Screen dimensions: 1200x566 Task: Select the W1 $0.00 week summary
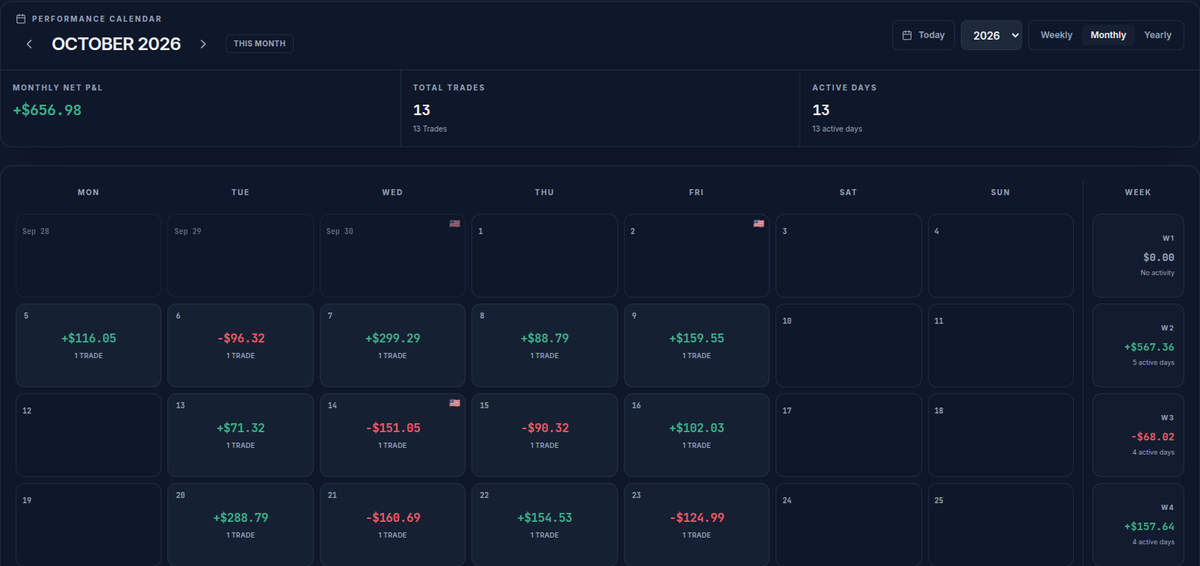(x=1138, y=255)
